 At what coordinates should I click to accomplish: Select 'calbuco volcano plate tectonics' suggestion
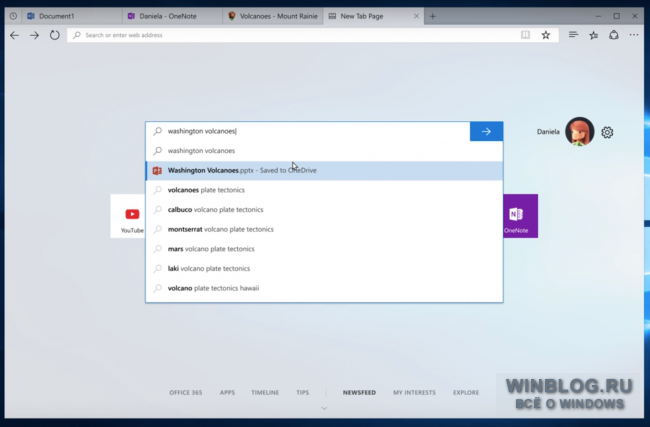click(324, 209)
